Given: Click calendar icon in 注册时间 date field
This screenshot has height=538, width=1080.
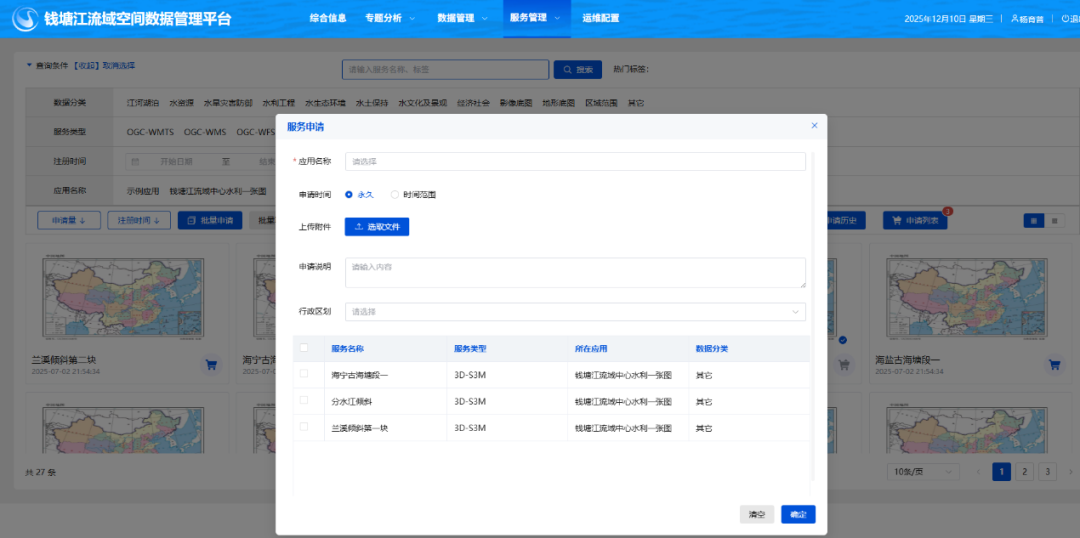Looking at the screenshot, I should [x=135, y=161].
